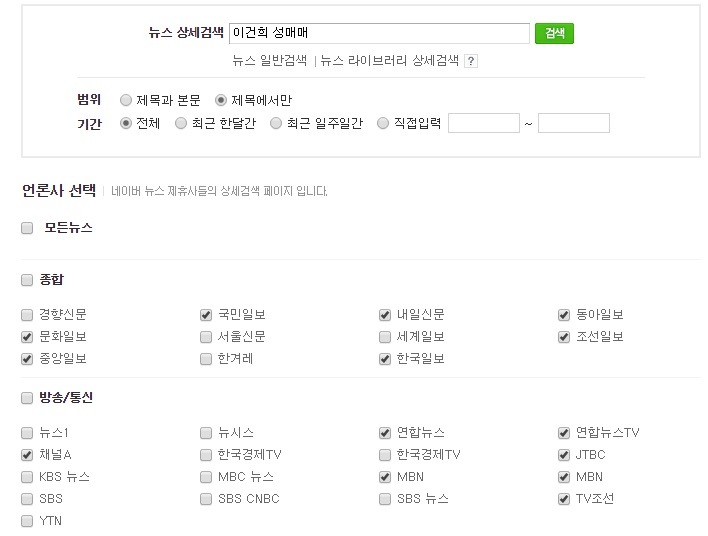The height and width of the screenshot is (536, 708).
Task: Click the 이건희 성매매 search text box
Action: click(x=379, y=33)
